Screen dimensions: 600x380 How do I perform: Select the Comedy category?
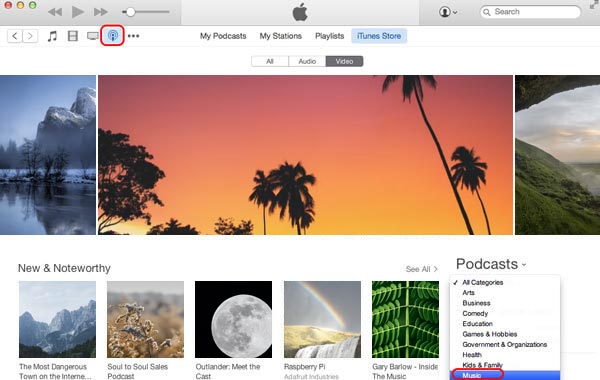coord(505,313)
